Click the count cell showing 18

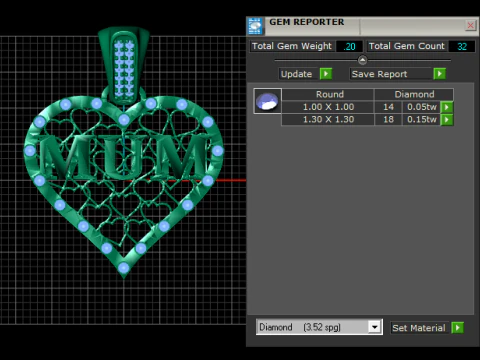tap(388, 119)
